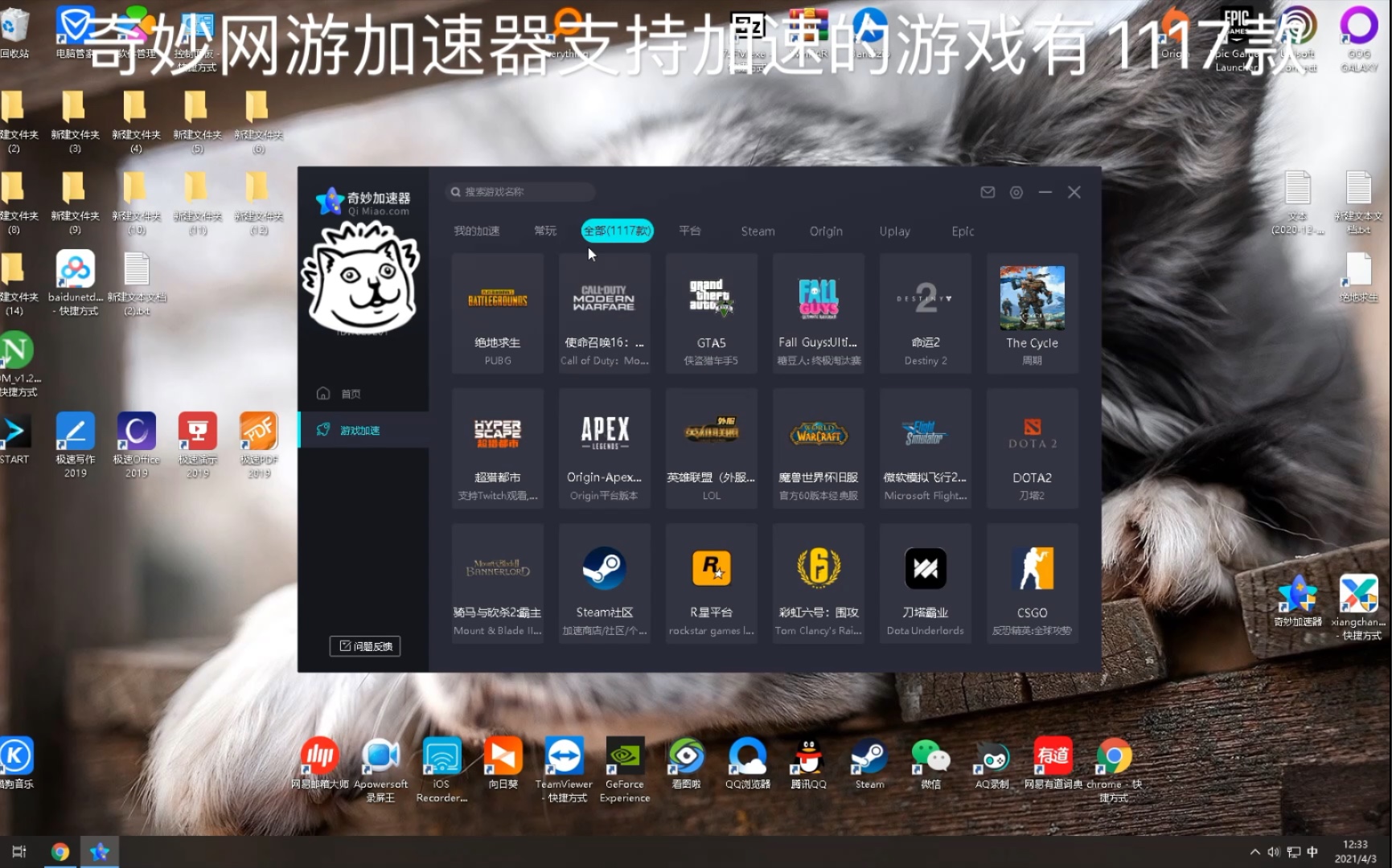
Task: Open the Origin-Apex Legends tile
Action: [604, 448]
